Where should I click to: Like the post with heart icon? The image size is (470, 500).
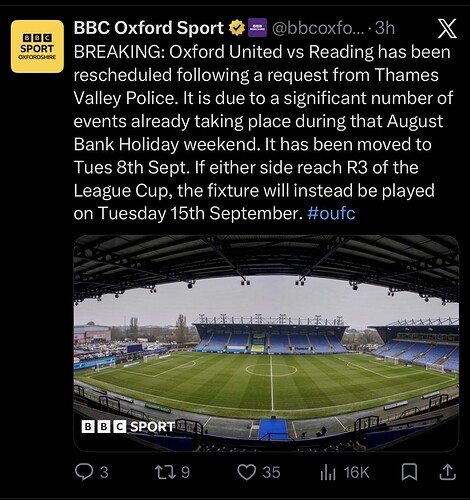click(x=246, y=472)
